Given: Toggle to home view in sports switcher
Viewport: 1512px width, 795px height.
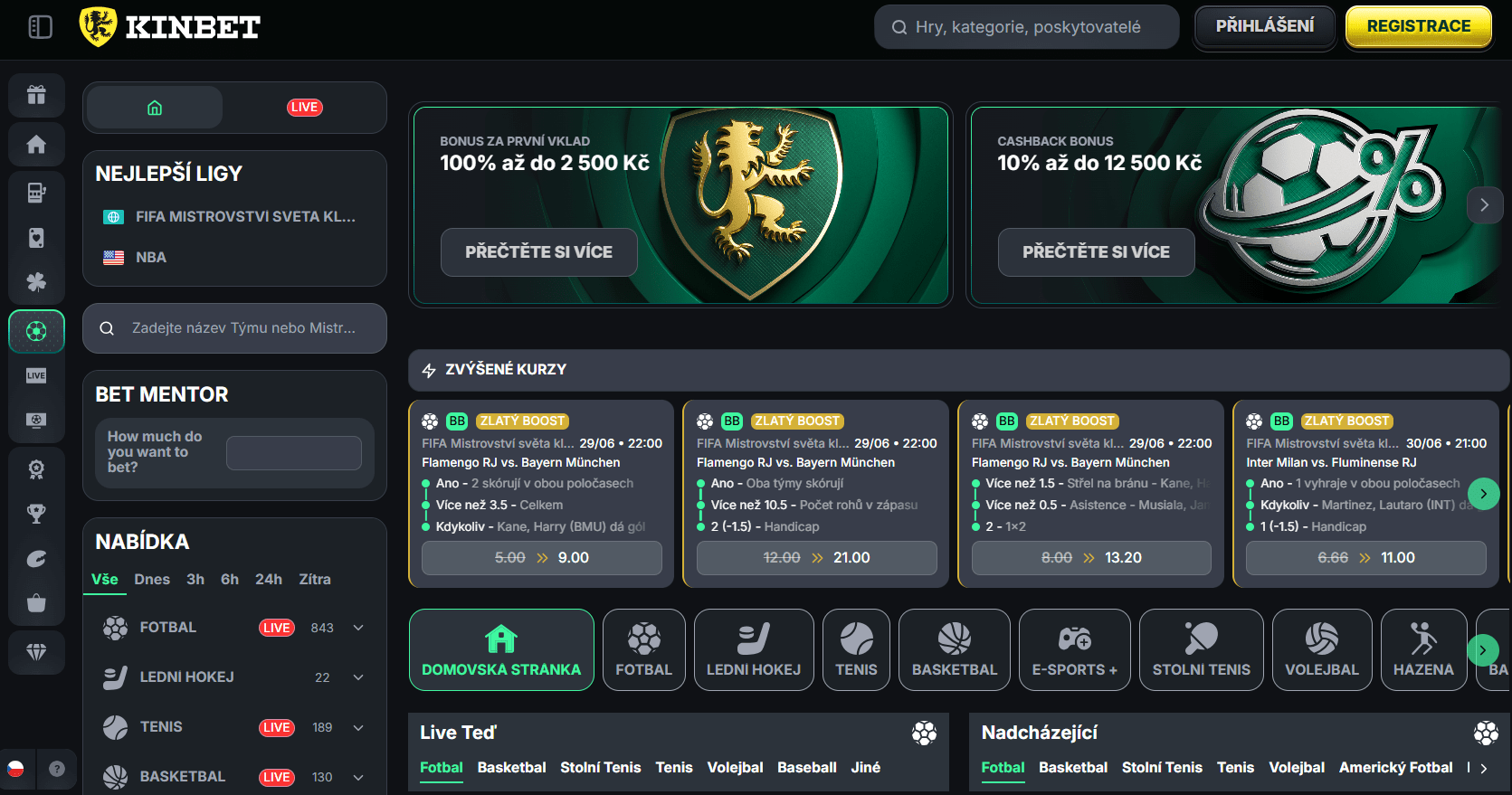Looking at the screenshot, I should 155,108.
